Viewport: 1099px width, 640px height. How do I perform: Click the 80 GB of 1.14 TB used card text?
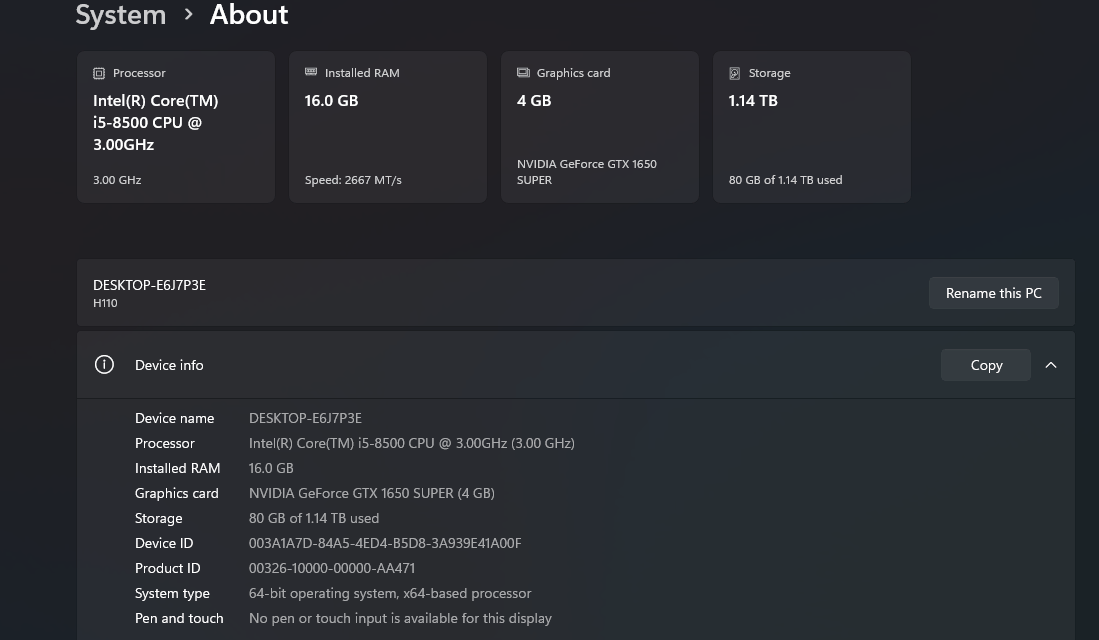coord(785,180)
